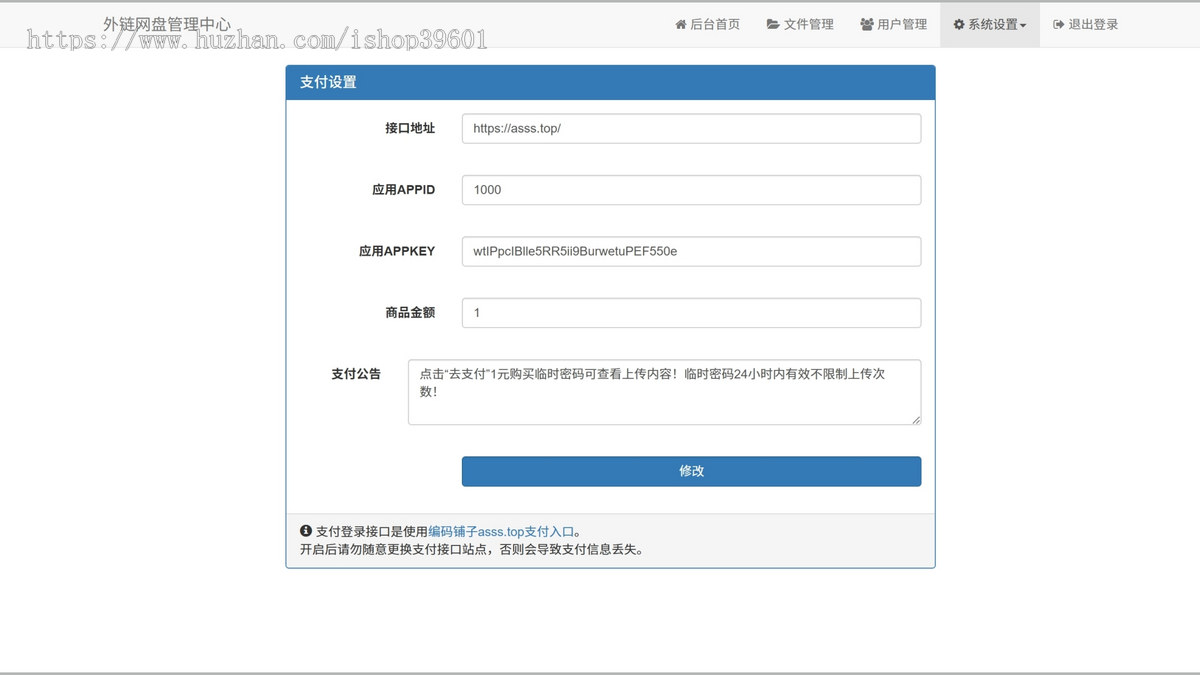This screenshot has height=675, width=1200.
Task: Click the textarea resize grip corner
Action: (x=915, y=419)
